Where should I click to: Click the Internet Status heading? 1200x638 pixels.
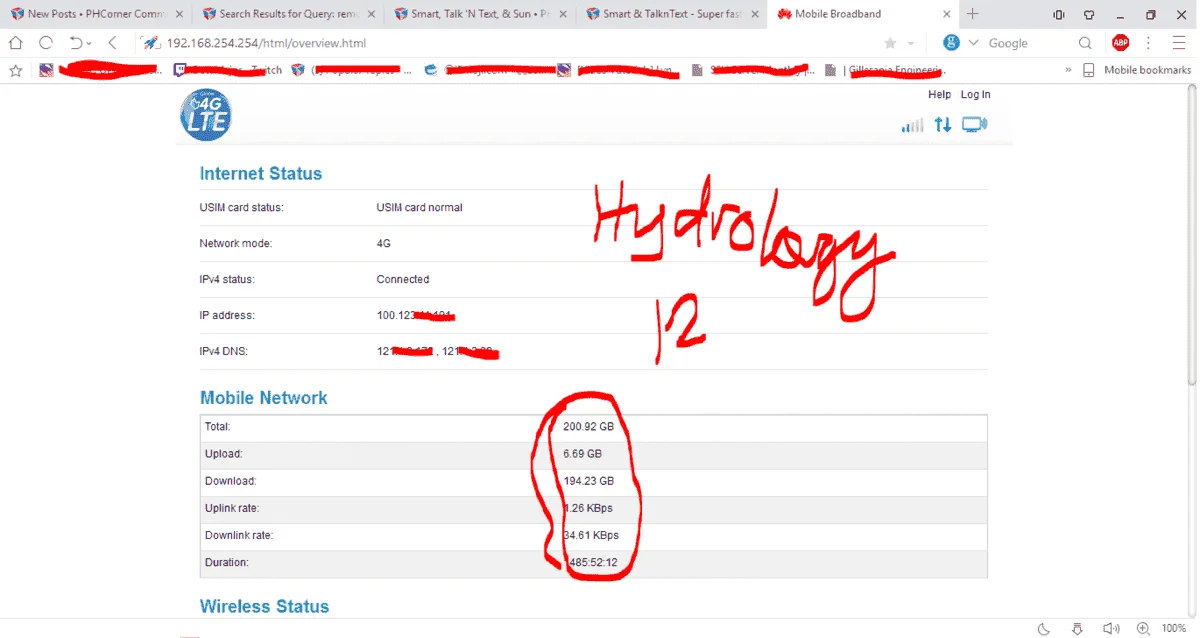pos(261,173)
